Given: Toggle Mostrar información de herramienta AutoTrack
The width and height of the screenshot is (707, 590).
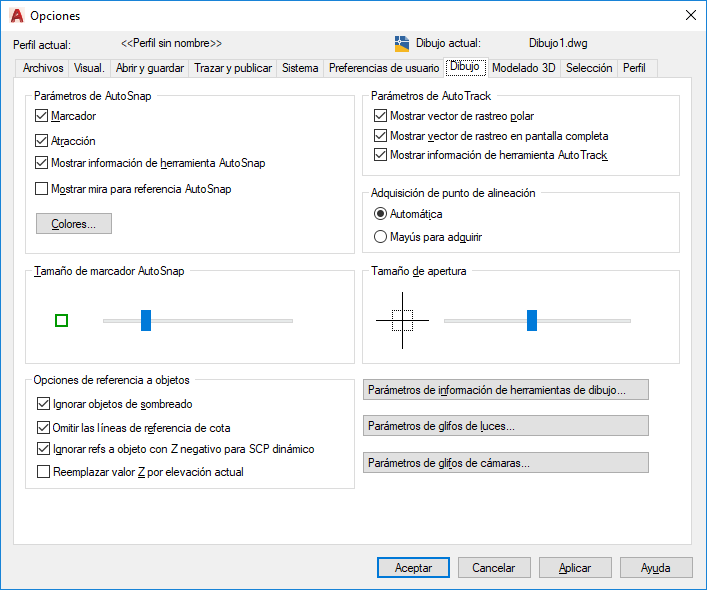Looking at the screenshot, I should click(380, 155).
